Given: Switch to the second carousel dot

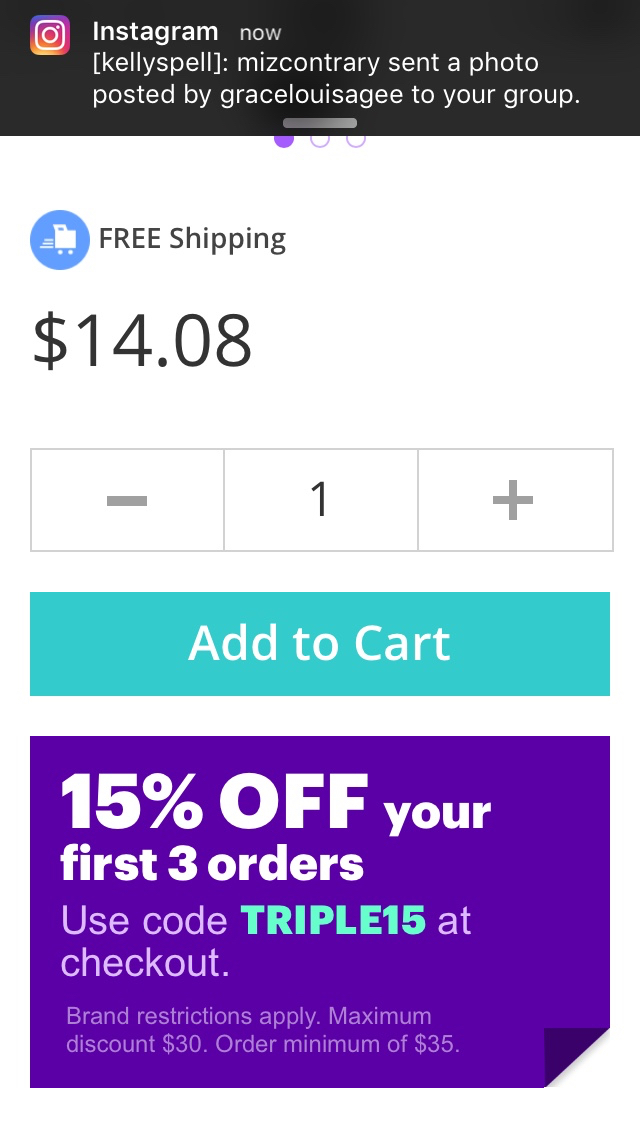Looking at the screenshot, I should click(x=320, y=138).
